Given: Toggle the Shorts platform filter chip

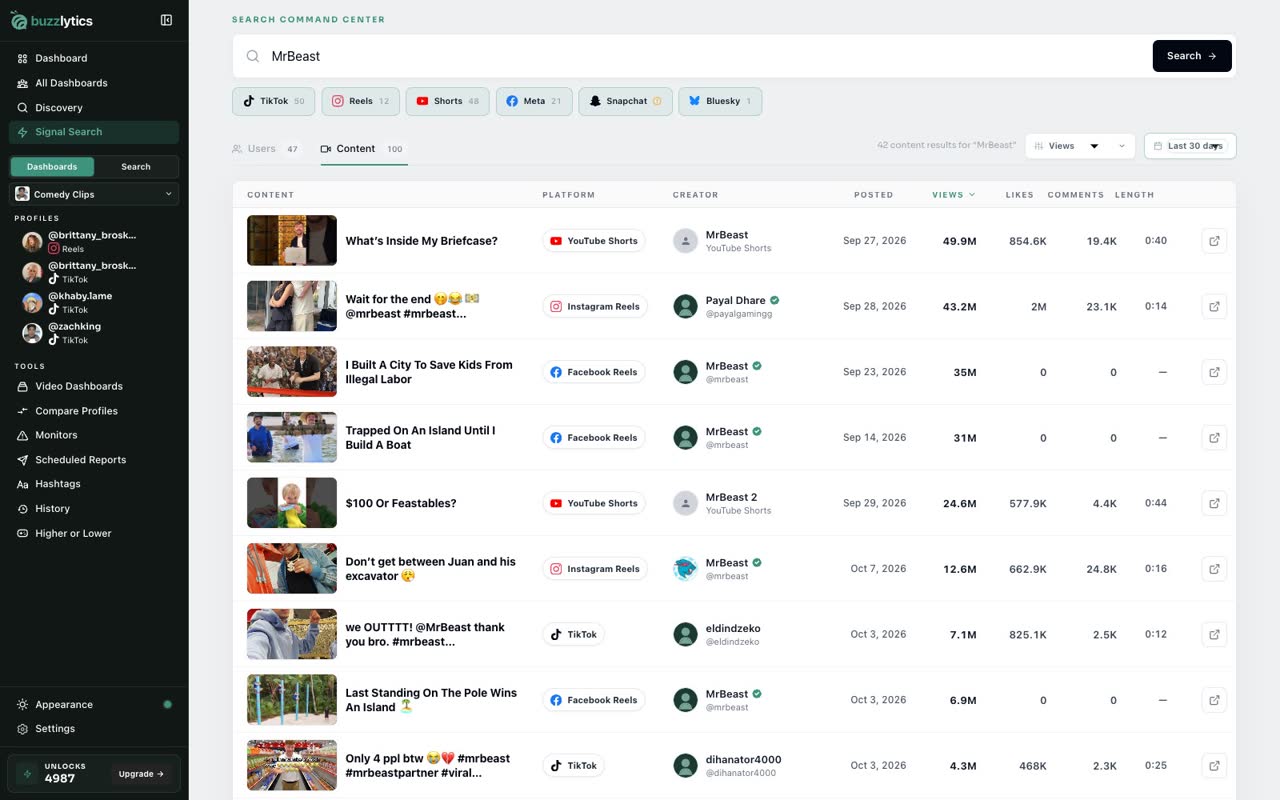Looking at the screenshot, I should pos(448,101).
